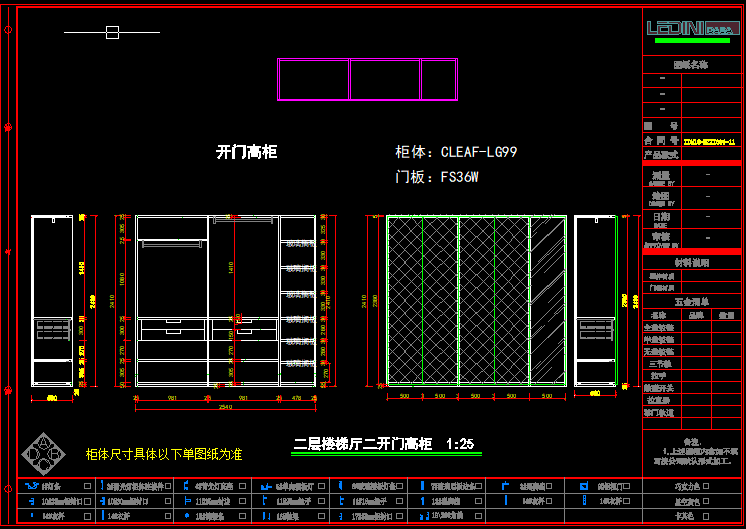Select the magenta cabinet plan view outline
The width and height of the screenshot is (746, 529).
coord(367,80)
